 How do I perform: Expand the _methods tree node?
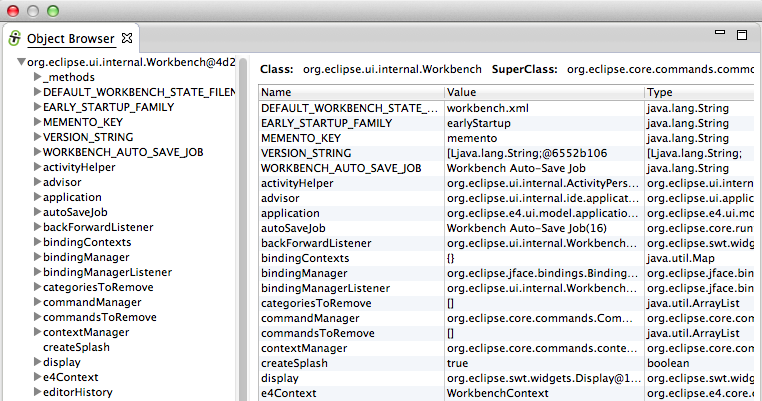(37, 77)
